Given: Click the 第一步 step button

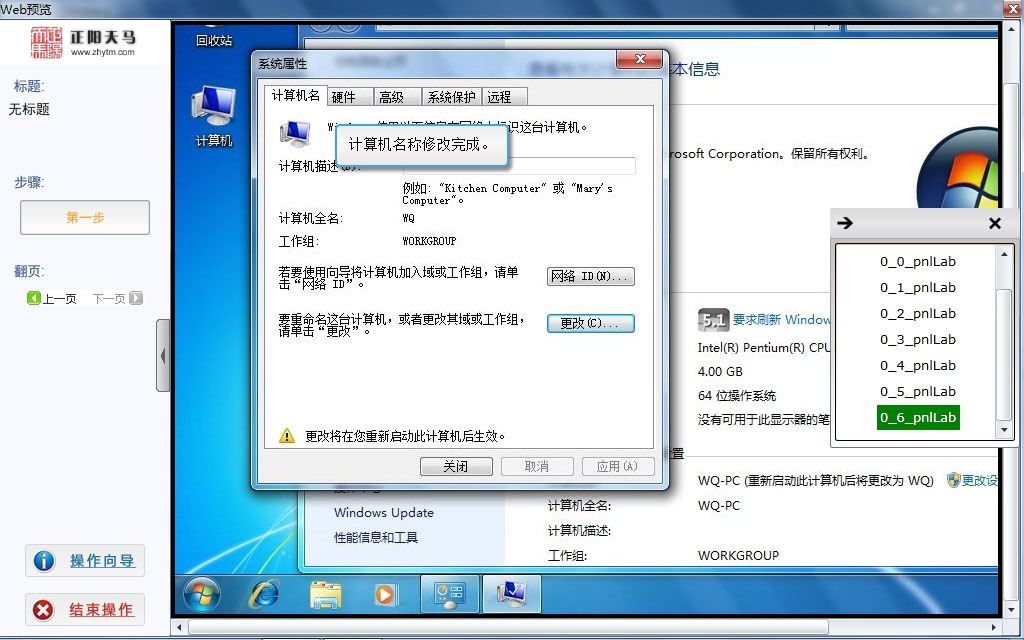Looking at the screenshot, I should (x=85, y=217).
